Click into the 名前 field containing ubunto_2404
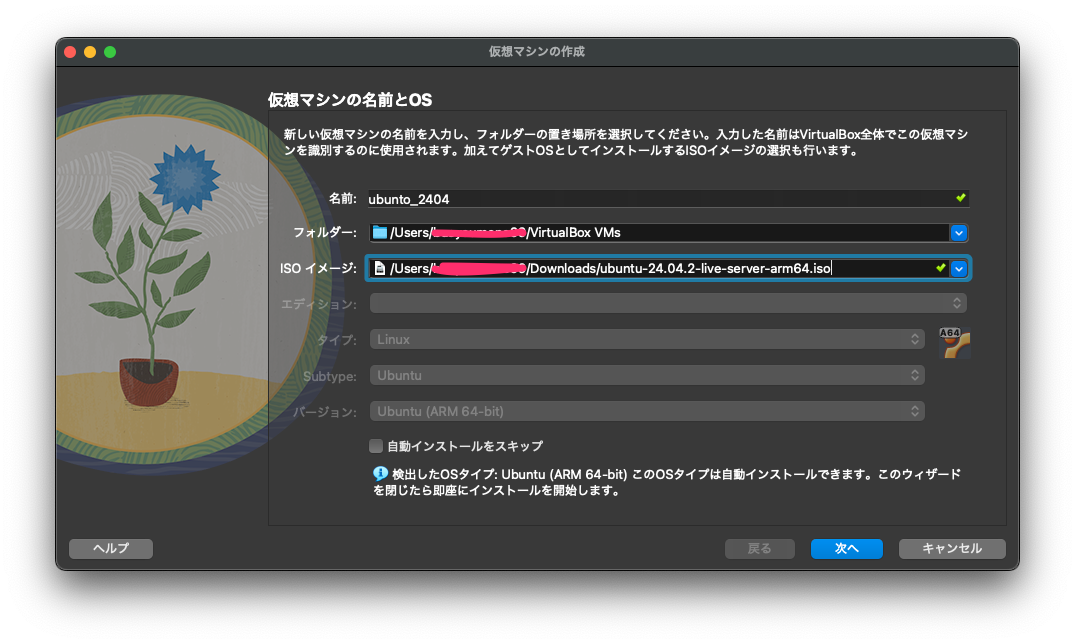Image resolution: width=1075 pixels, height=644 pixels. [x=668, y=199]
